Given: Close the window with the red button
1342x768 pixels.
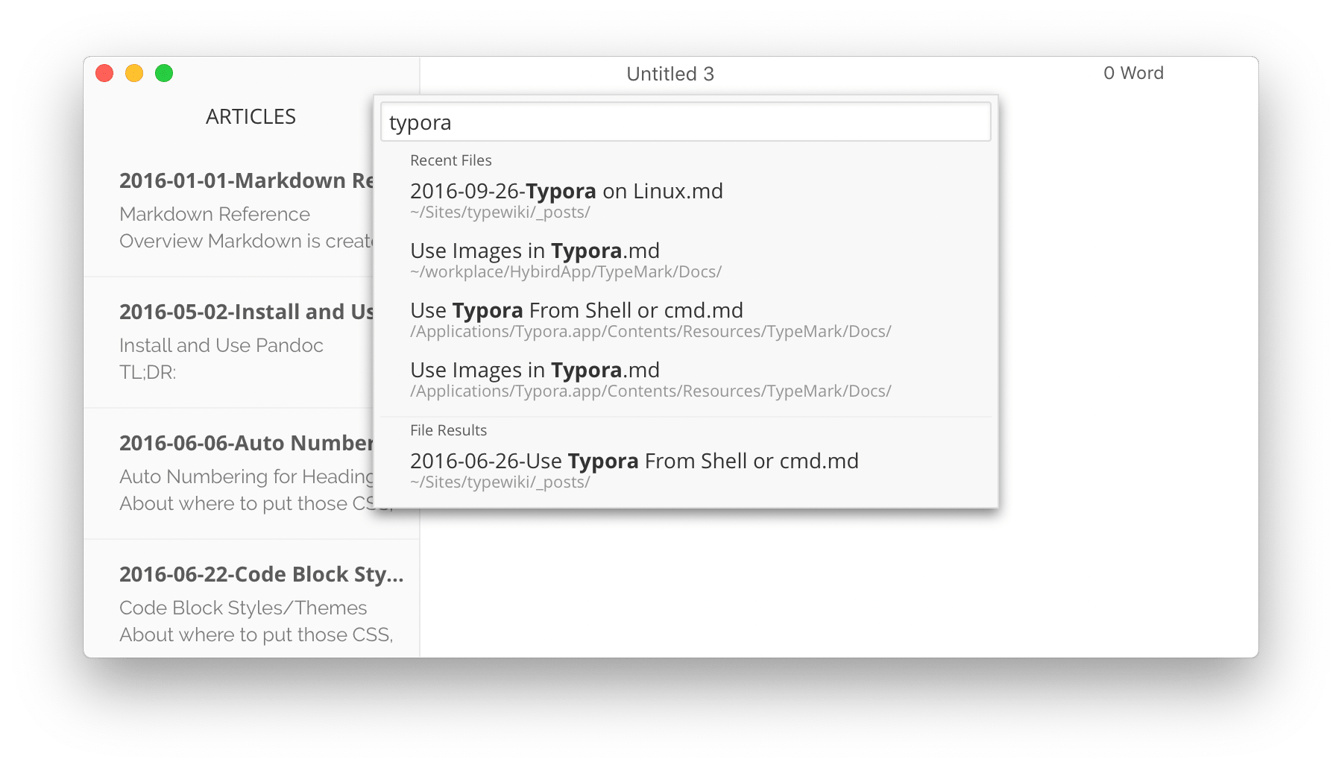Looking at the screenshot, I should coord(104,73).
